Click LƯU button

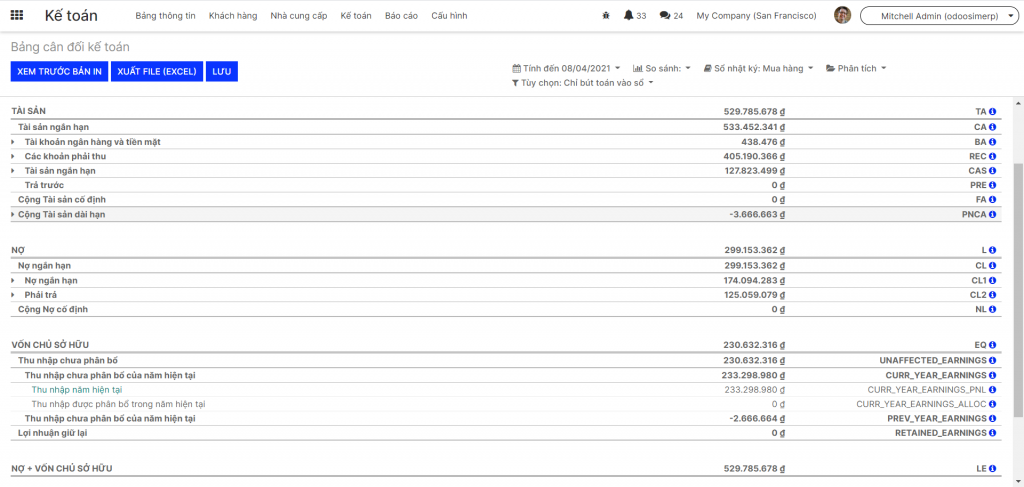(221, 72)
